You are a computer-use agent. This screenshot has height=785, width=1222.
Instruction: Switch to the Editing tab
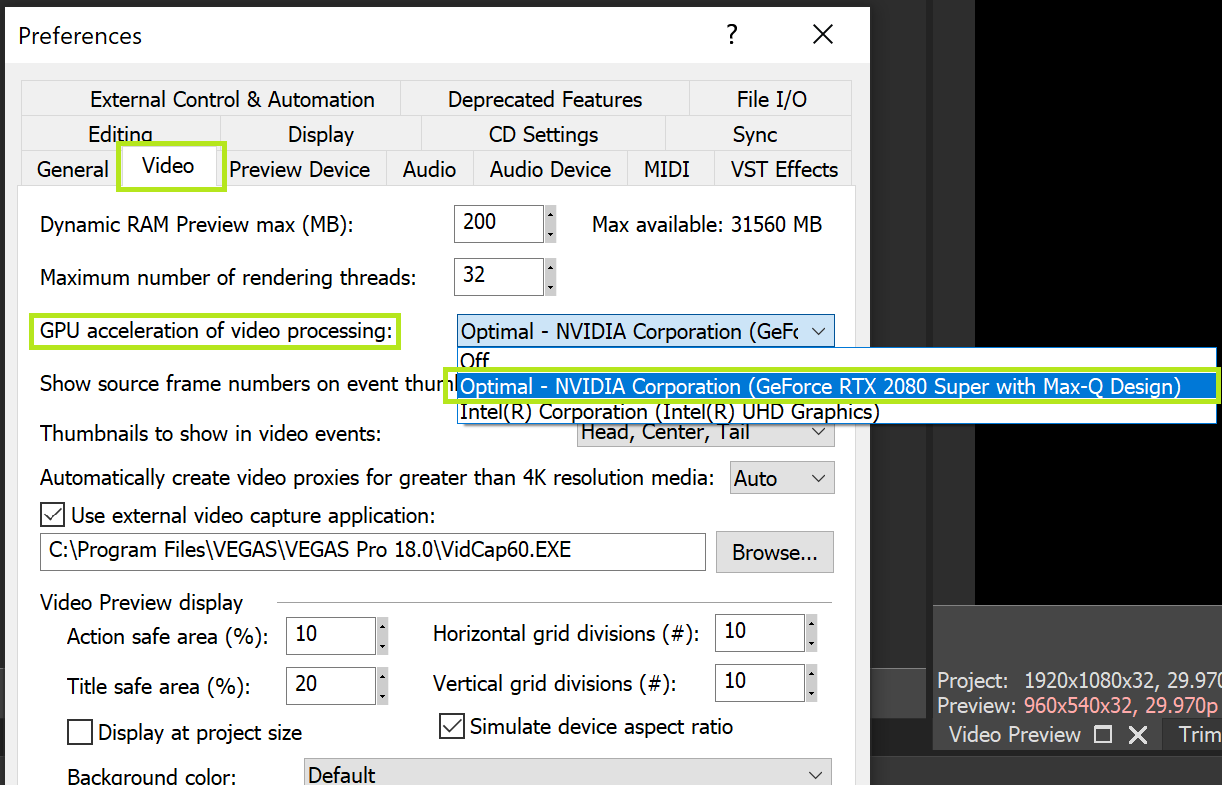click(120, 134)
